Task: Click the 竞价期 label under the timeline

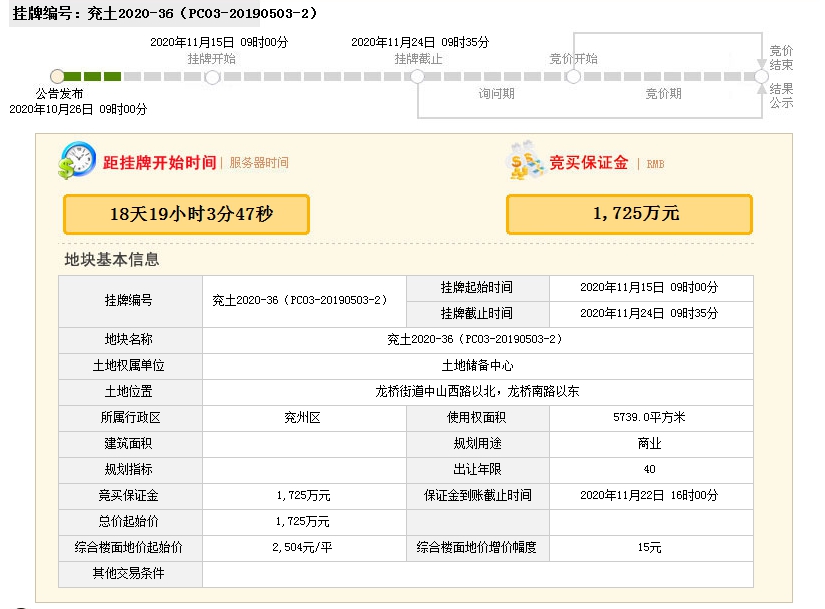Action: click(663, 94)
